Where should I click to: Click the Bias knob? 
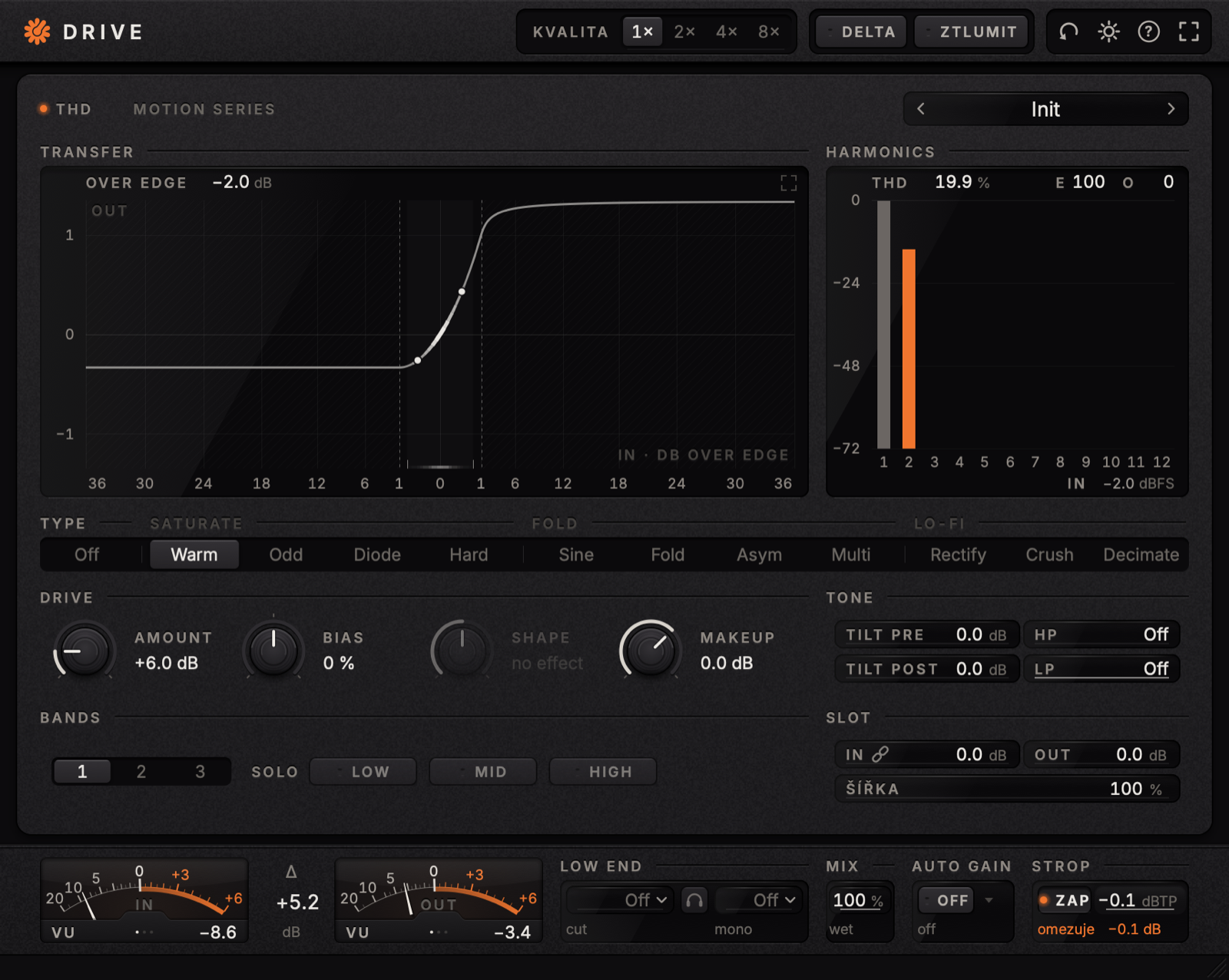pyautogui.click(x=273, y=651)
